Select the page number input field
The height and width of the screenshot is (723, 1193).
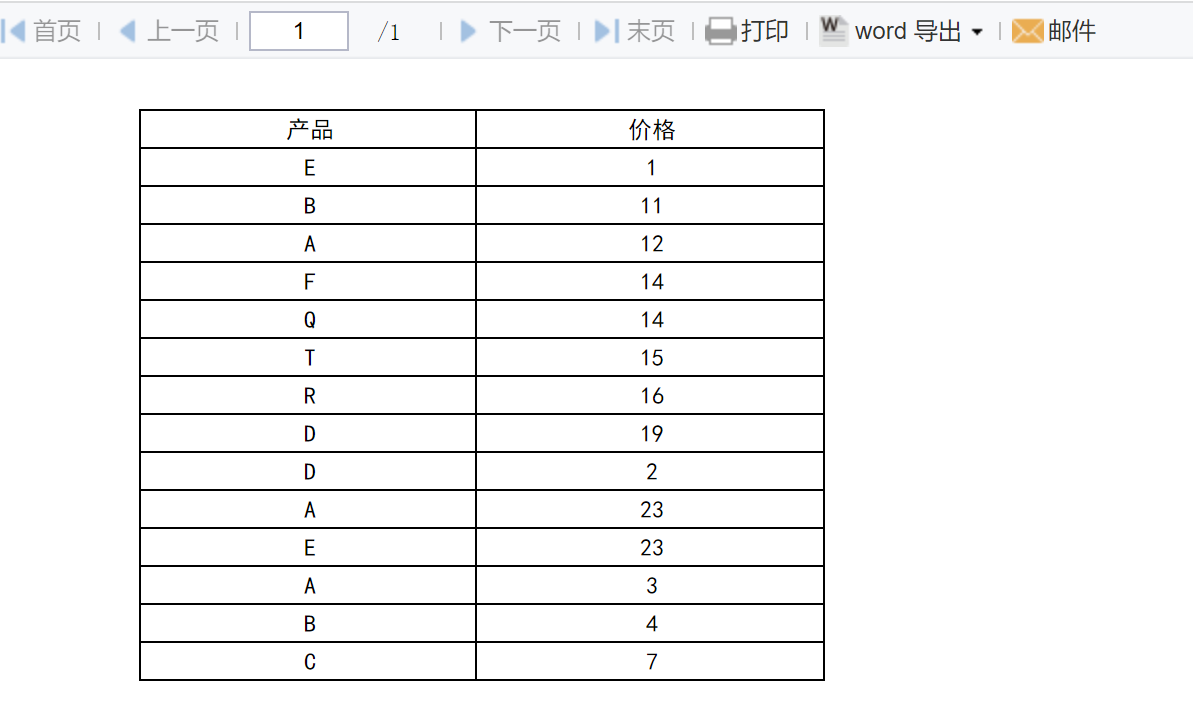299,31
